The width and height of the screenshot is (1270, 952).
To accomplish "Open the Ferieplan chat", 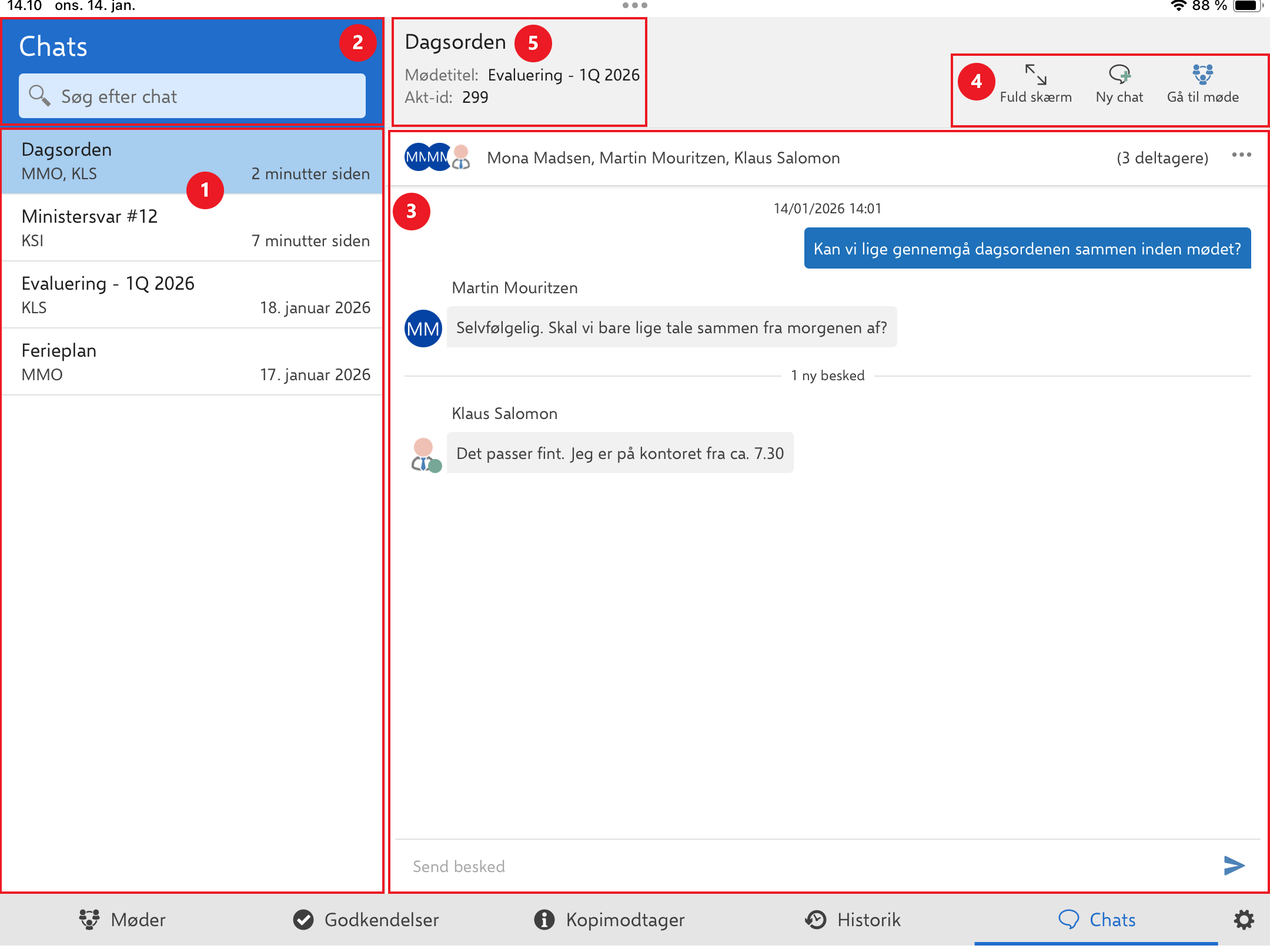I will 192,362.
